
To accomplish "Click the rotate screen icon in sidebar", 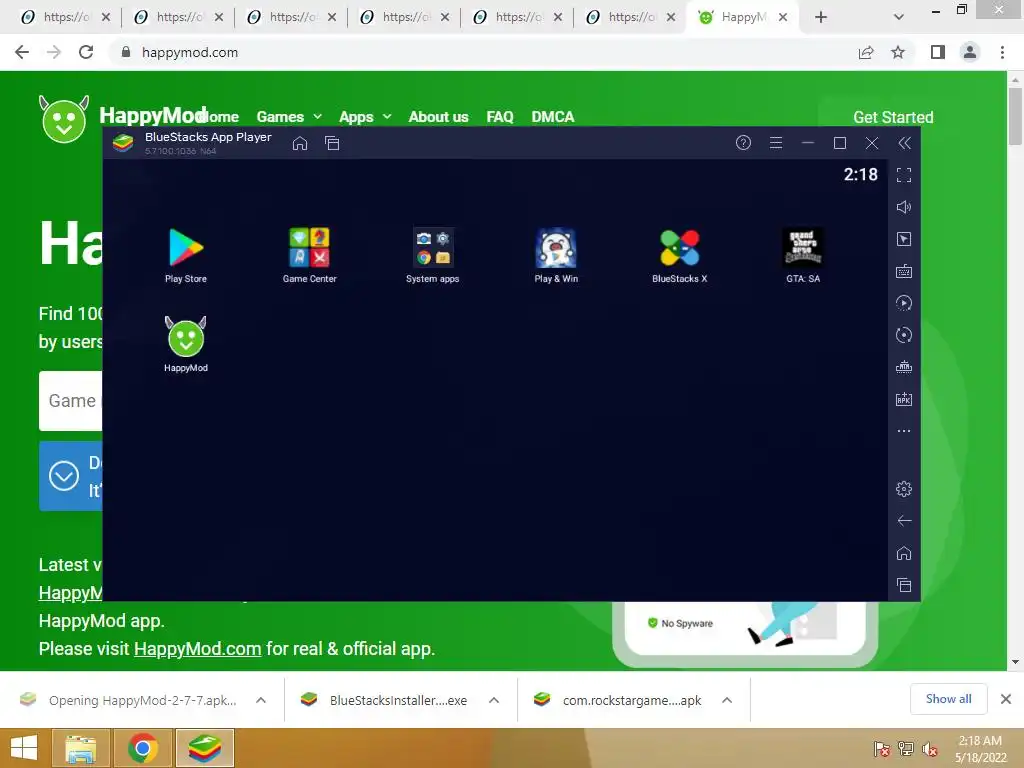I will tap(904, 335).
